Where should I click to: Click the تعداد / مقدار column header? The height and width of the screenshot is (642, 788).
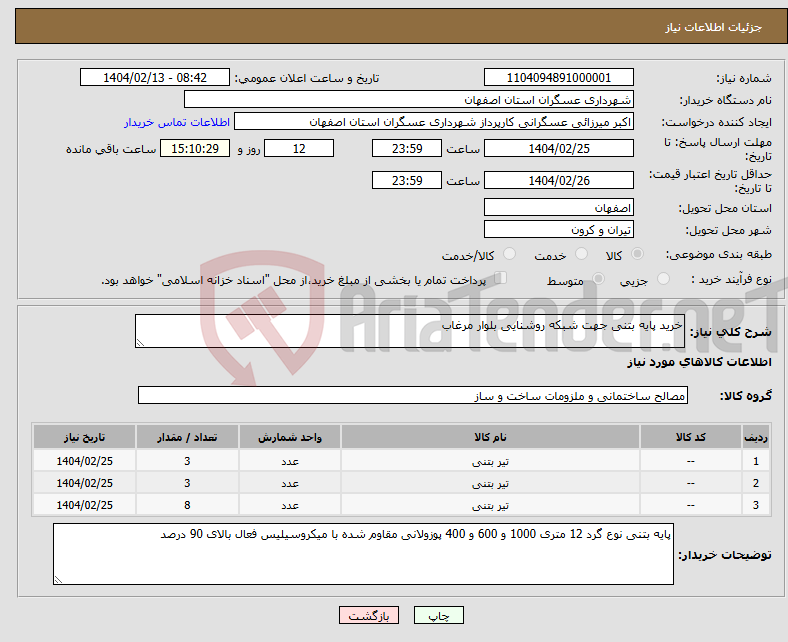pyautogui.click(x=187, y=437)
